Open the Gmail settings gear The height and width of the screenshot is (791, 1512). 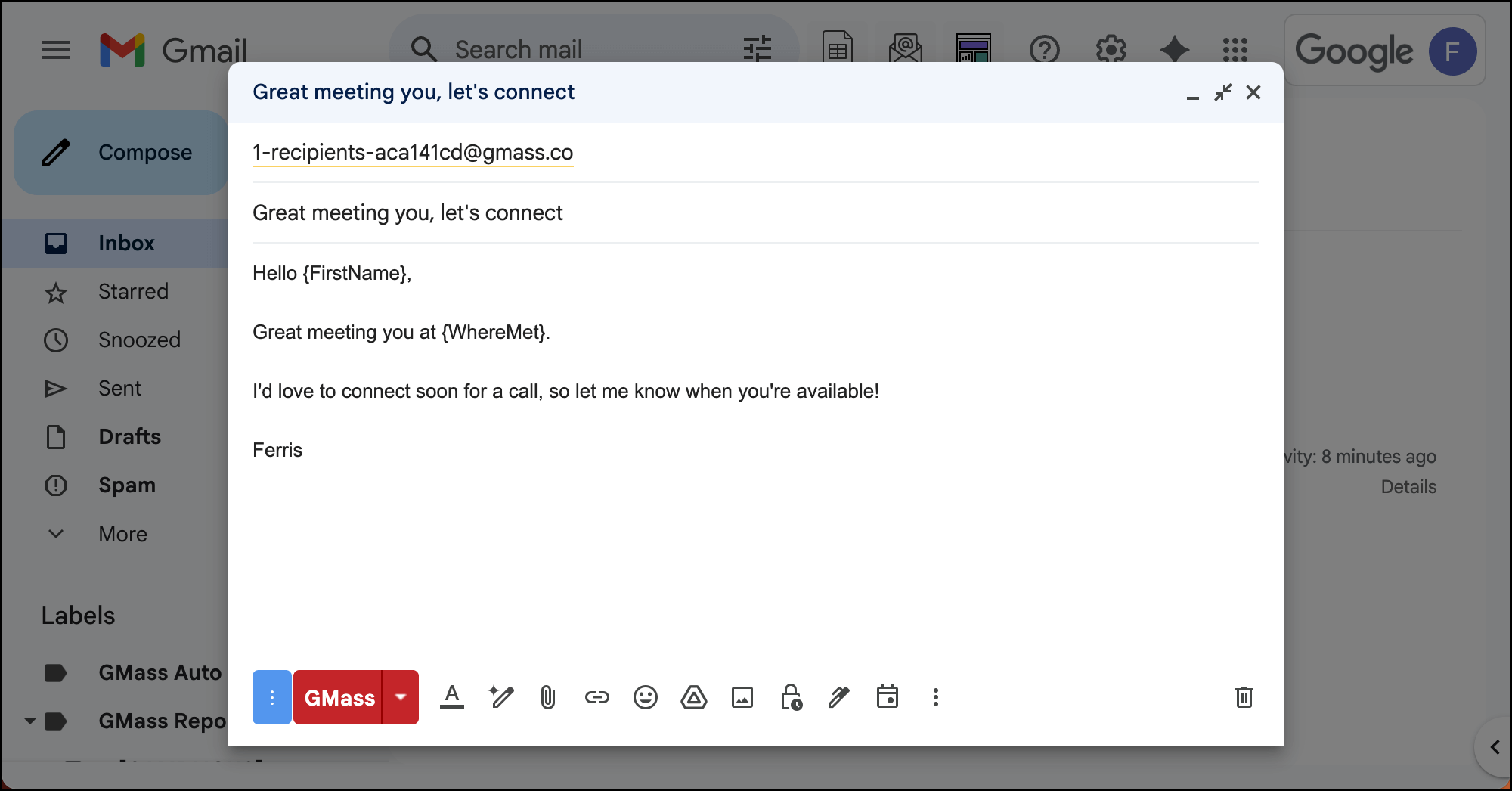click(x=1111, y=50)
